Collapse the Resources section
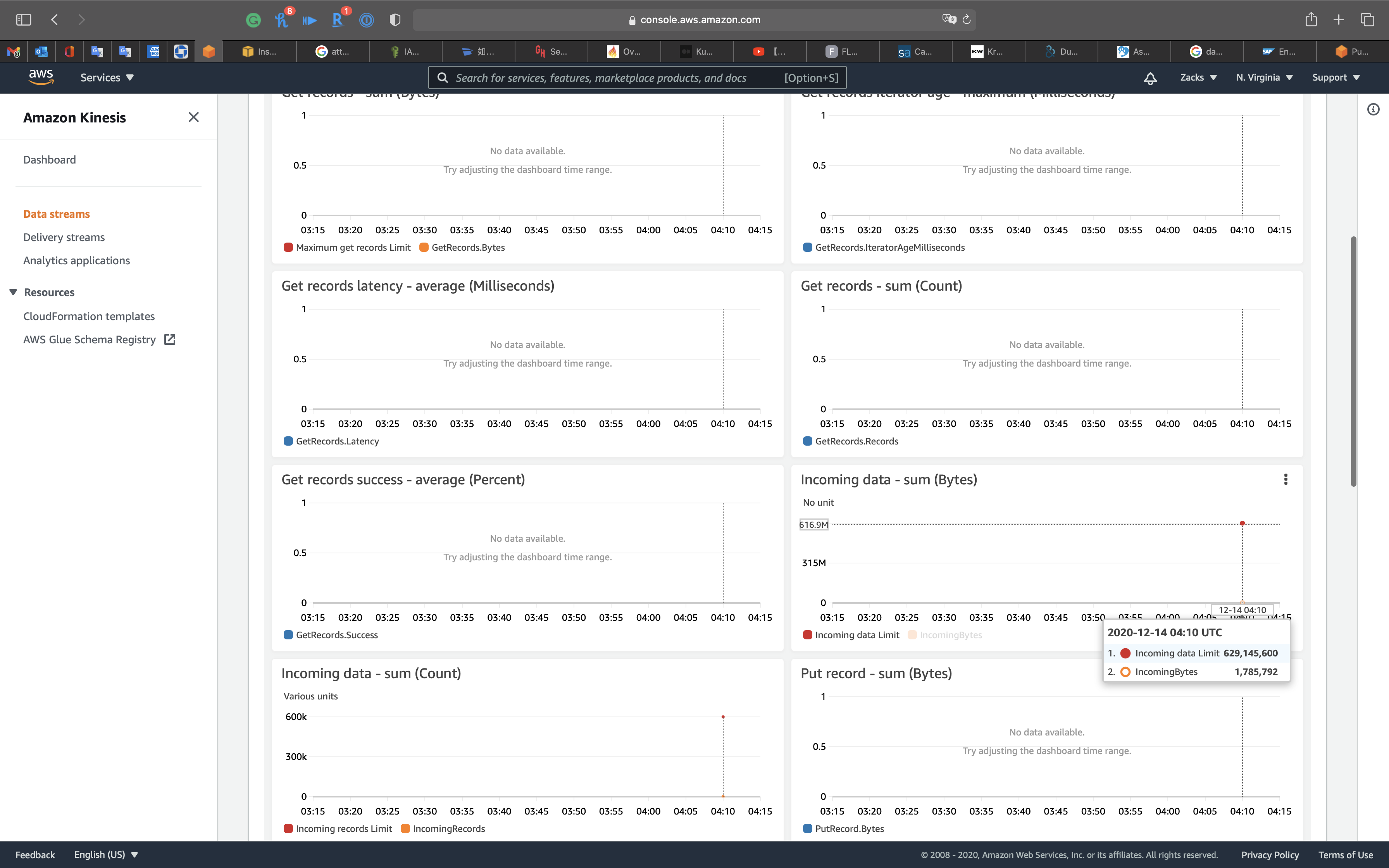The height and width of the screenshot is (868, 1389). [x=13, y=292]
